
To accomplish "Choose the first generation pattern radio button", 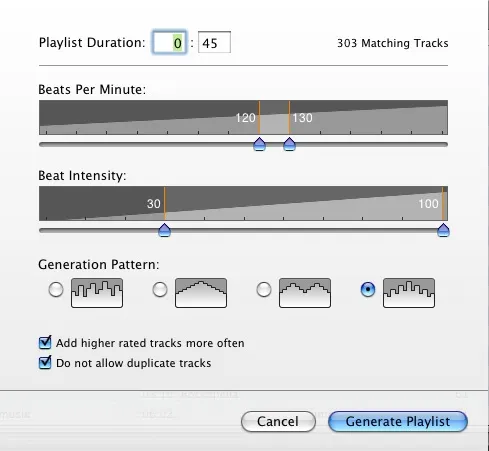I will click(x=56, y=289).
